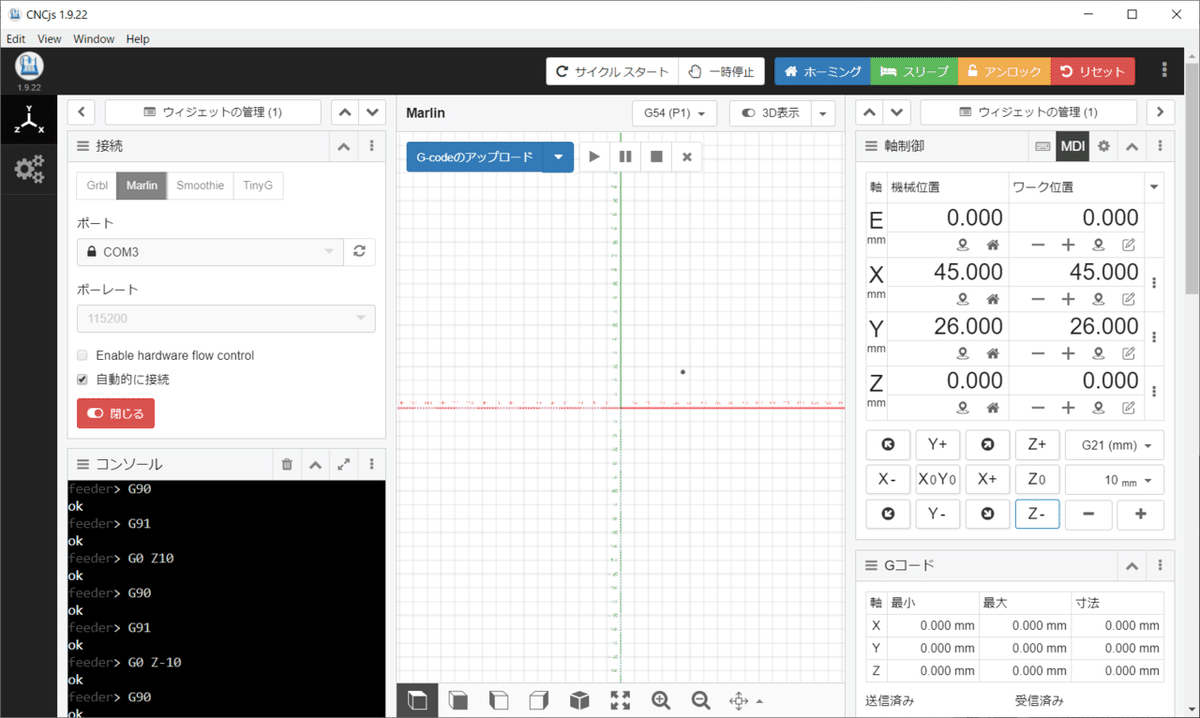Open the settings gears in the left sidebar
The image size is (1200, 718).
28,168
